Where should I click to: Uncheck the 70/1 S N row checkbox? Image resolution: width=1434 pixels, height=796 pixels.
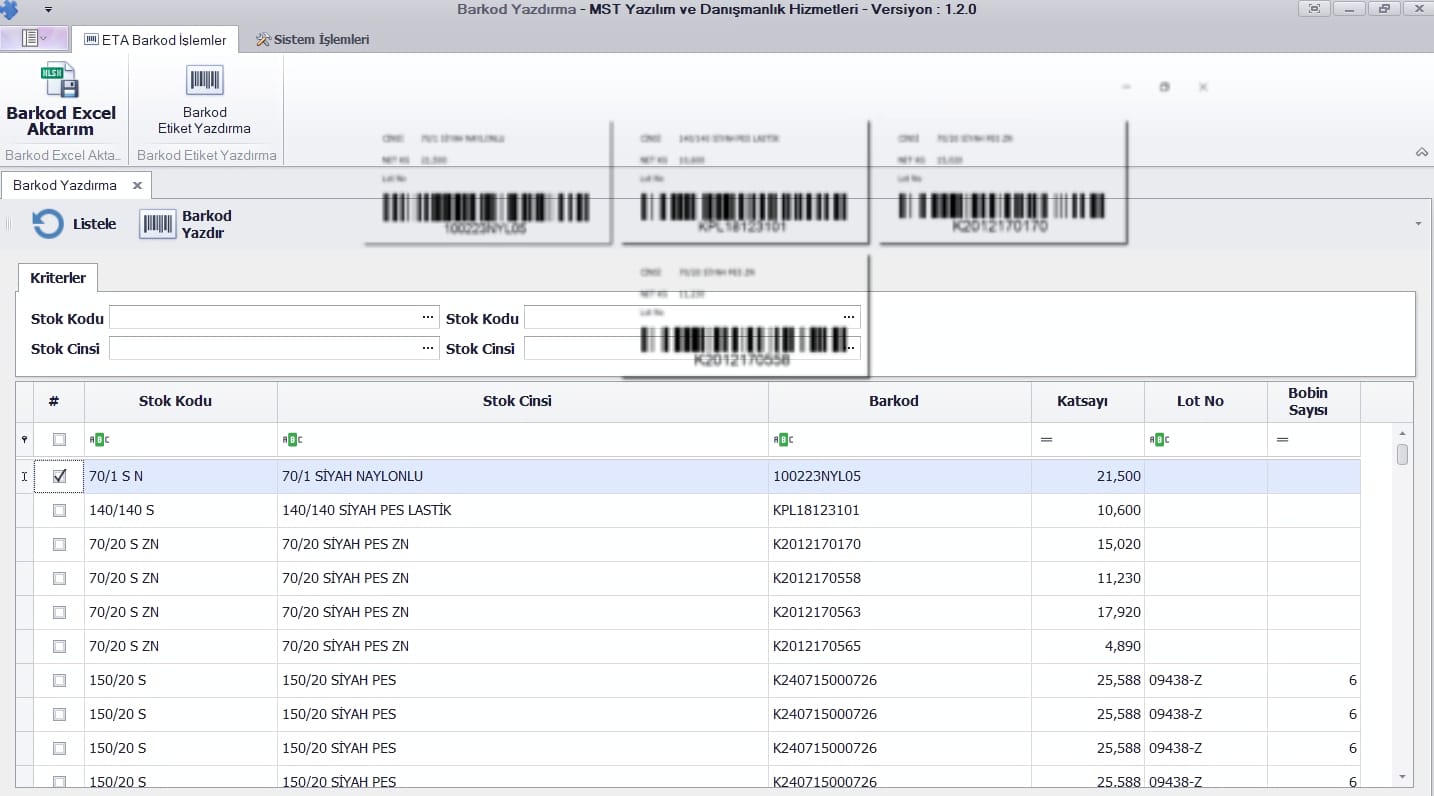tap(59, 477)
